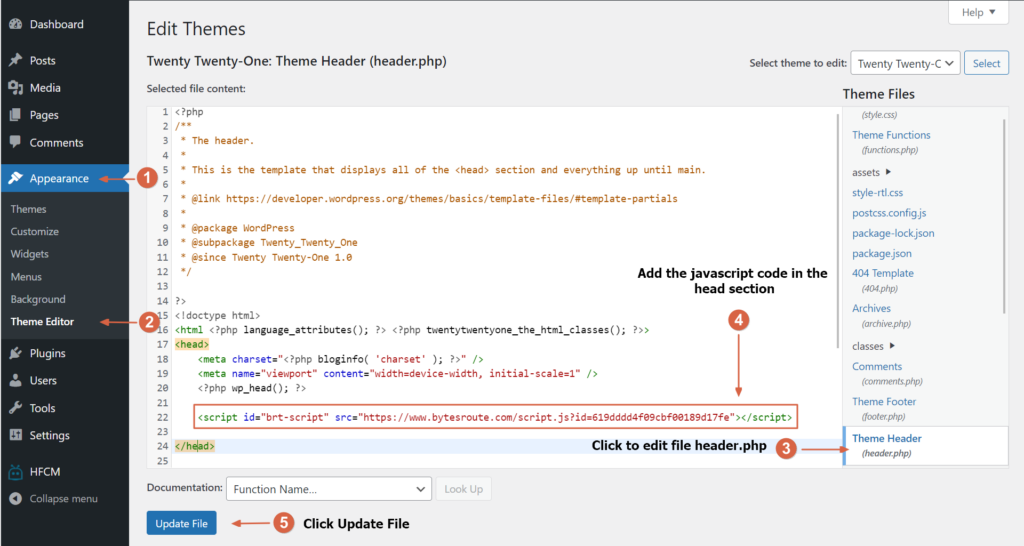The width and height of the screenshot is (1024, 546).
Task: Click the meta viewport line
Action: pyautogui.click(x=398, y=374)
